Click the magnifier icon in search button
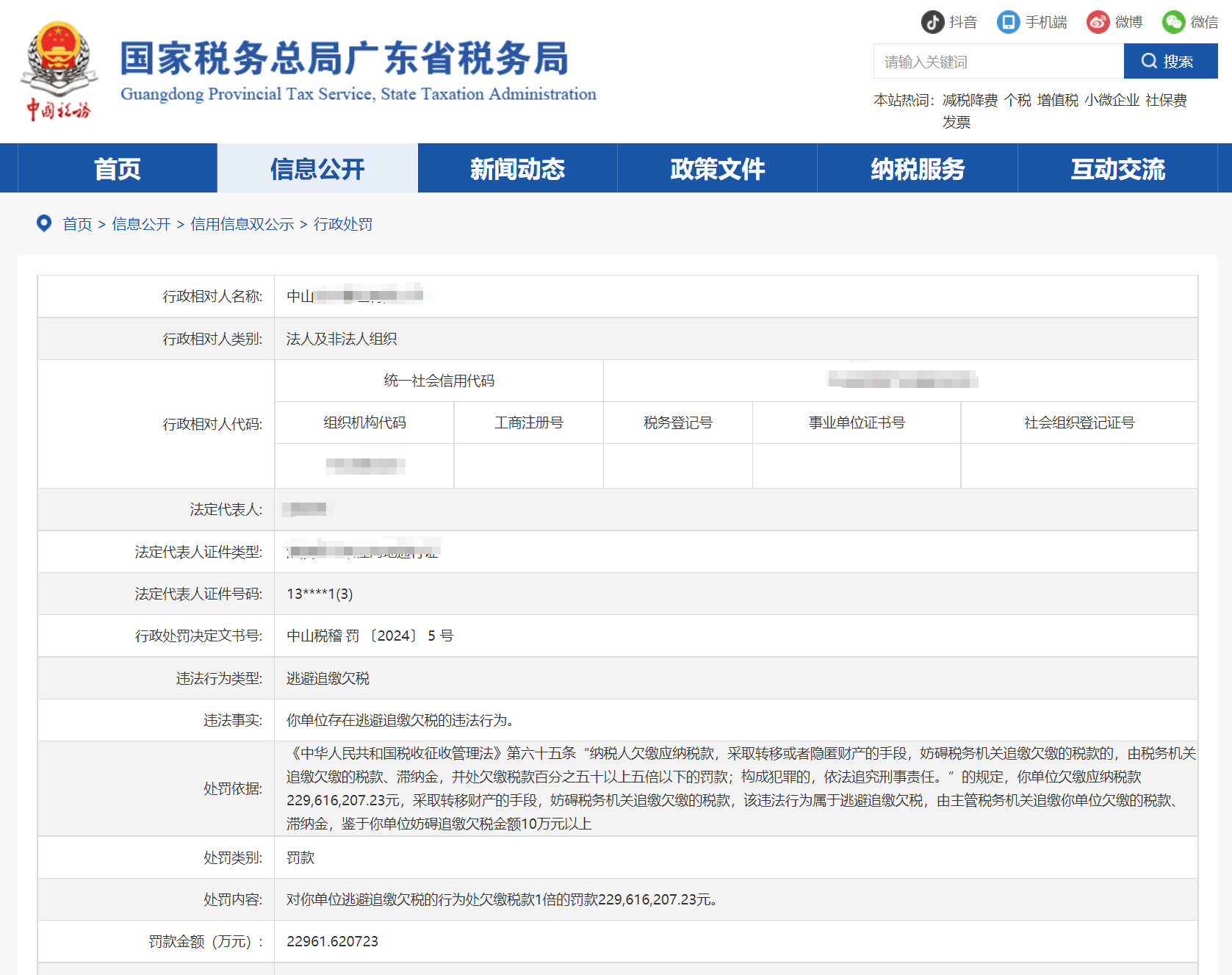1232x975 pixels. pyautogui.click(x=1149, y=61)
